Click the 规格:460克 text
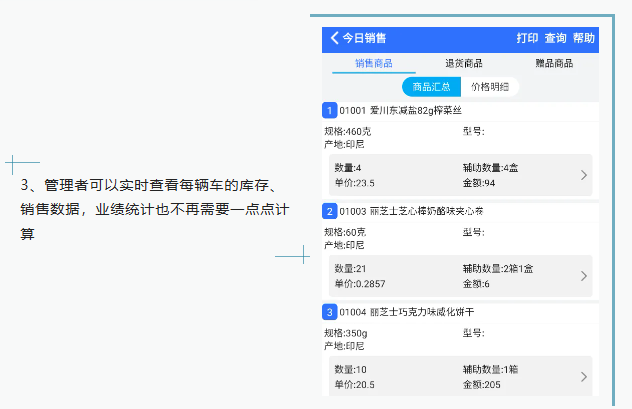Image resolution: width=632 pixels, height=409 pixels. (x=347, y=131)
